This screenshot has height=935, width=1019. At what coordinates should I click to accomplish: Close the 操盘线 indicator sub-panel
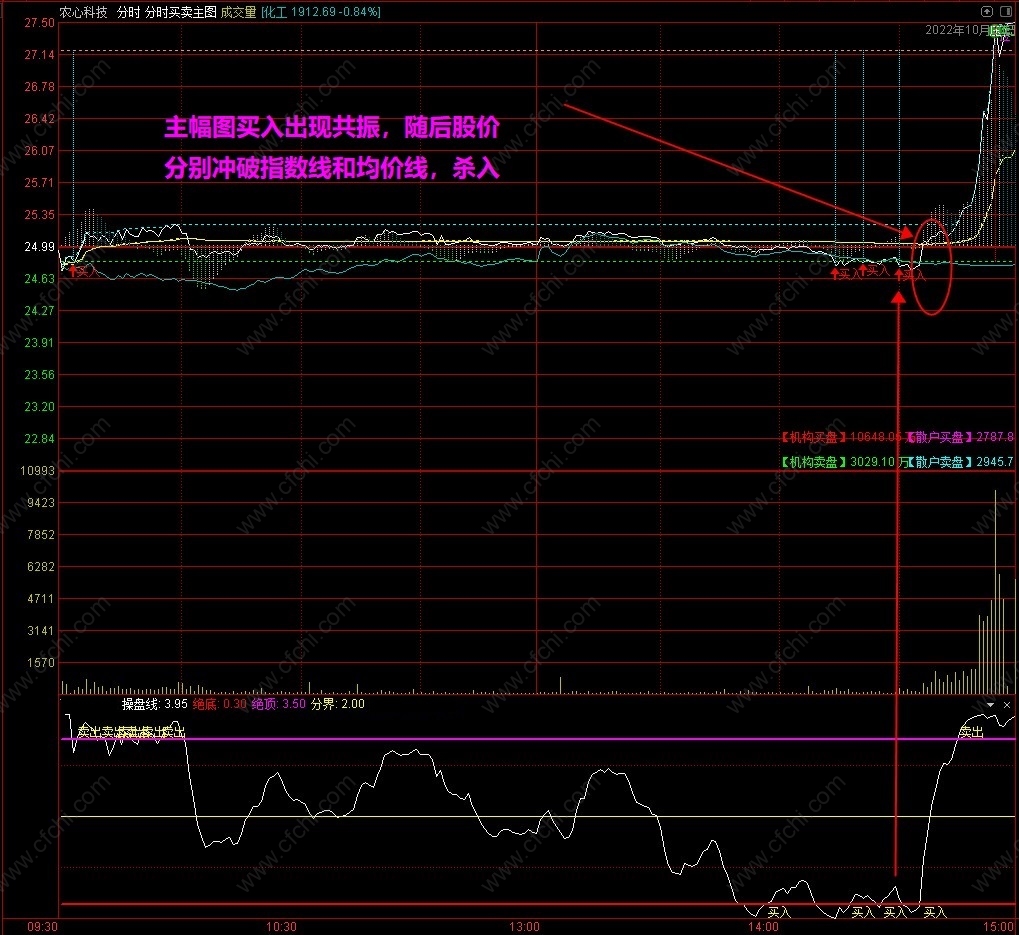(1007, 705)
